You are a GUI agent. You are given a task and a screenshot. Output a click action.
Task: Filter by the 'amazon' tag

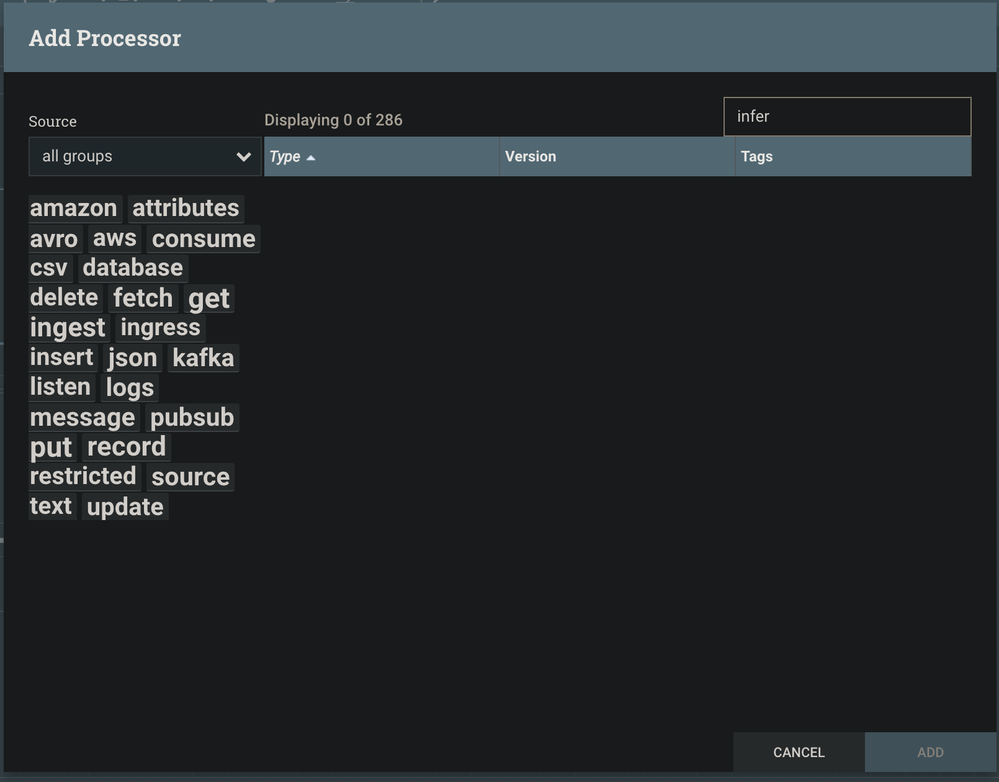[x=74, y=208]
